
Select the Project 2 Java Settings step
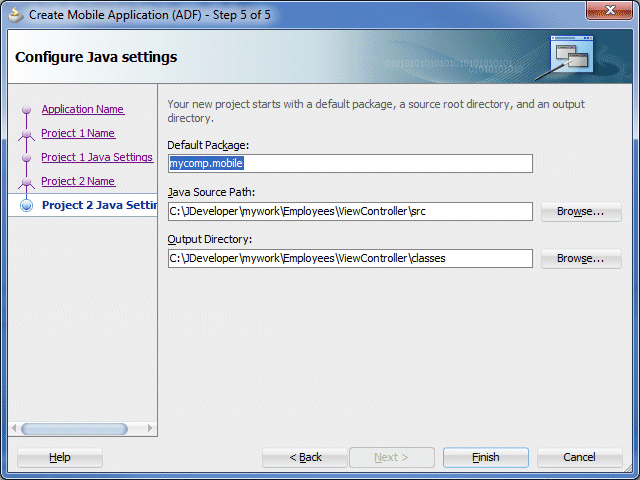coord(99,205)
